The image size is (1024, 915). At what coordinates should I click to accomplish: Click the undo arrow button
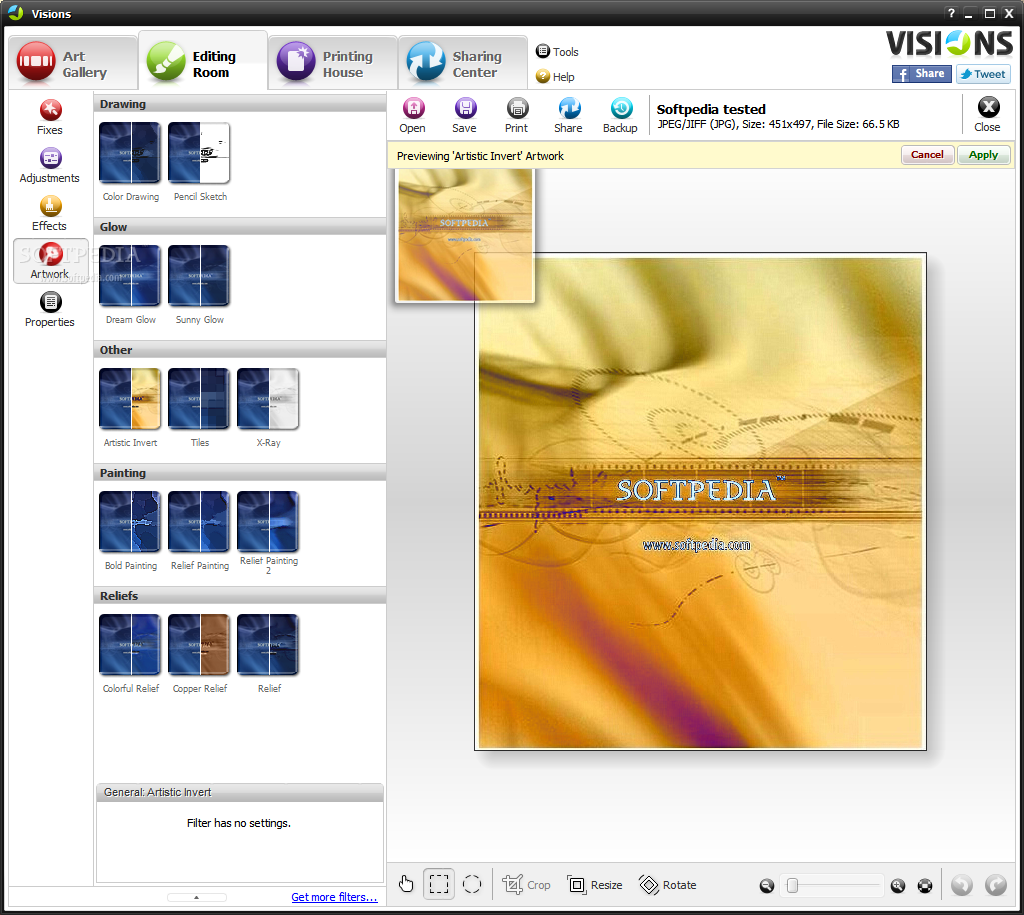(x=962, y=885)
